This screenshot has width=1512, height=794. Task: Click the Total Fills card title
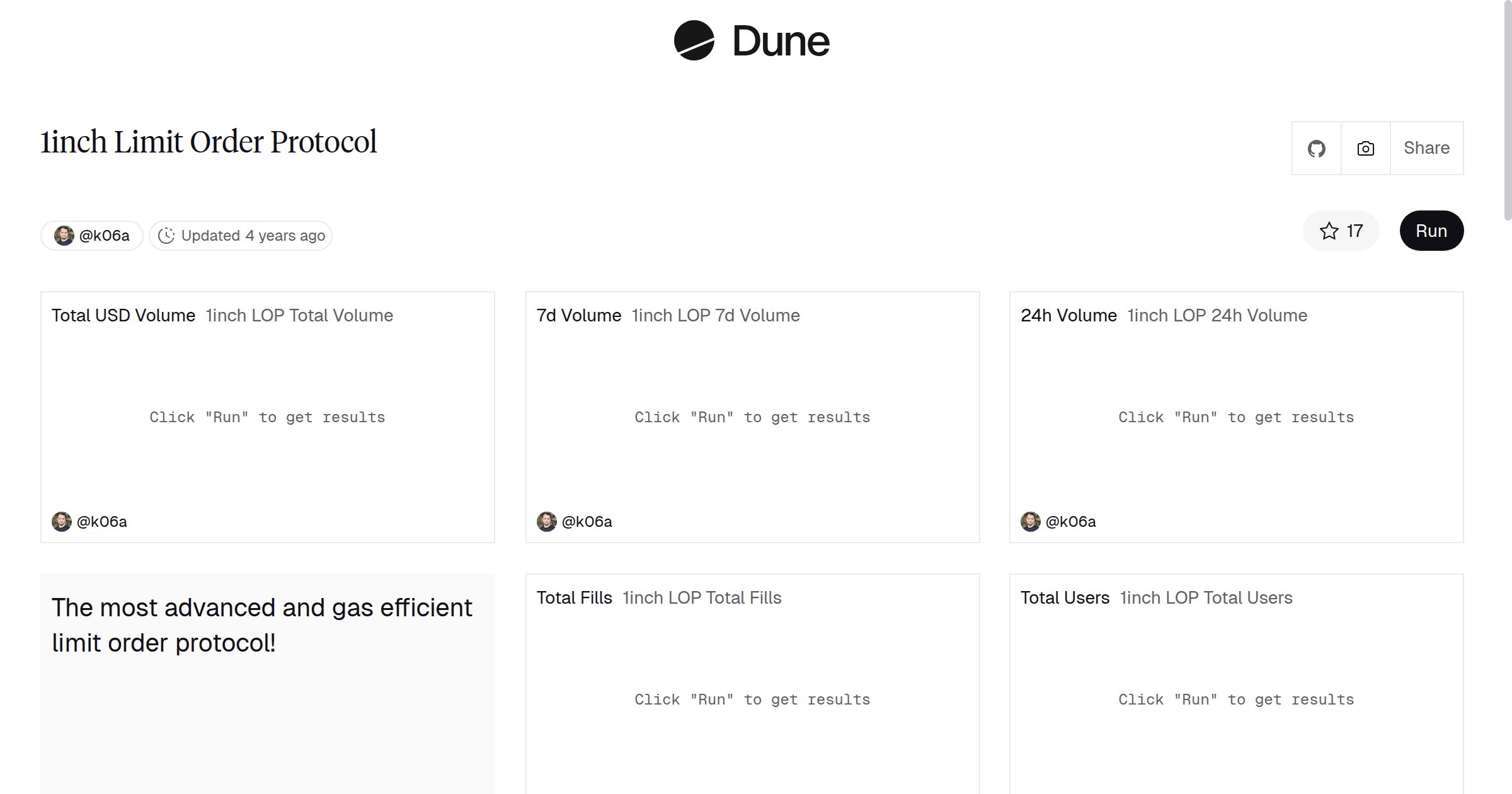tap(574, 597)
